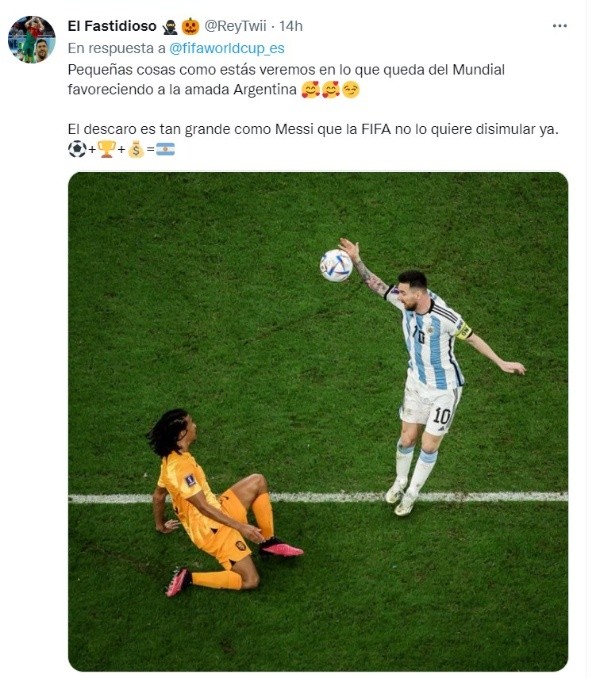Click the money bag emoji
Screen dimensions: 600x678
[136, 150]
